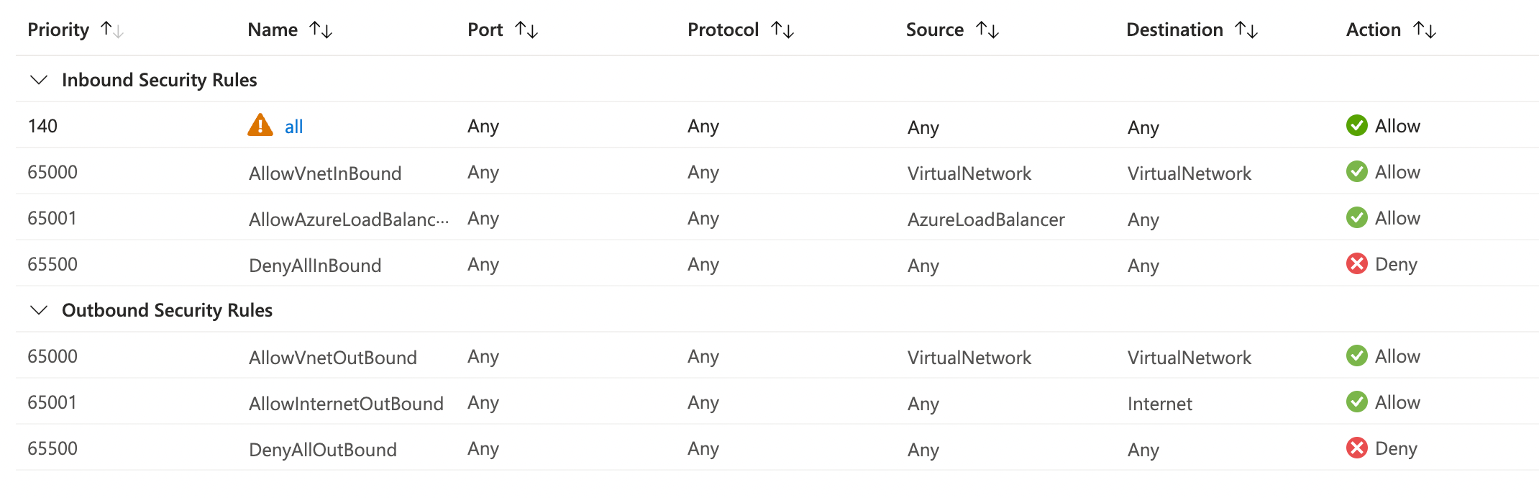Image resolution: width=1540 pixels, height=498 pixels.
Task: Sort by Source column arrows
Action: pos(987,30)
